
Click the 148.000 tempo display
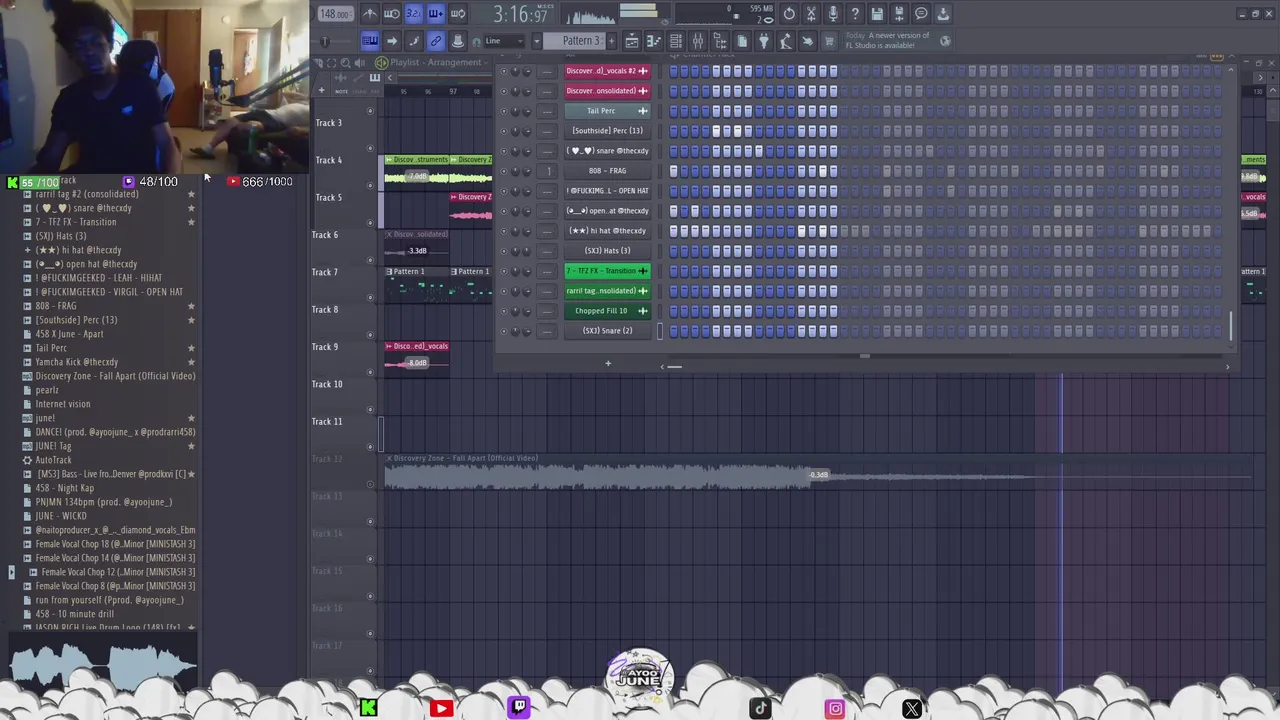pyautogui.click(x=334, y=14)
